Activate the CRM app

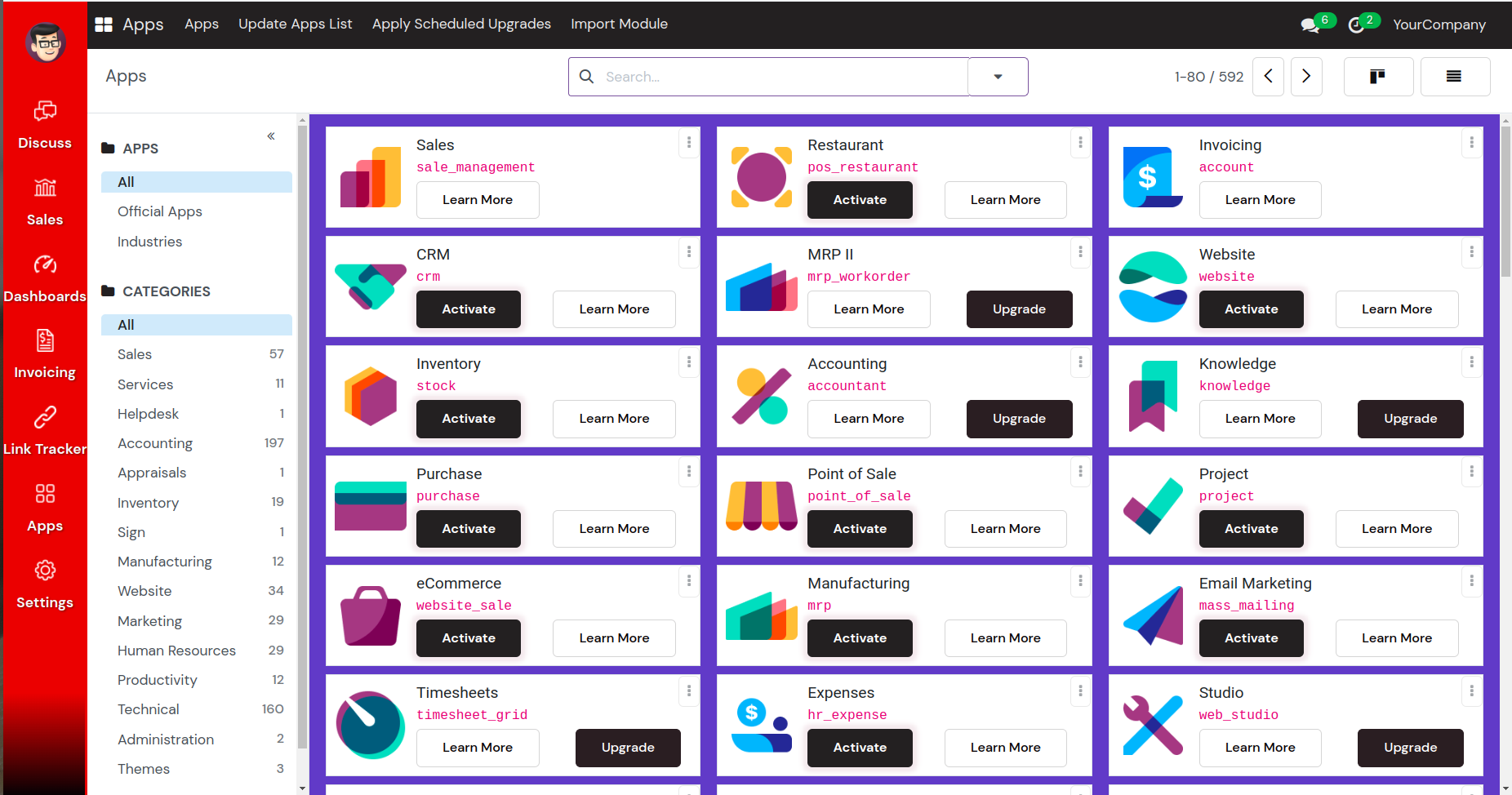(469, 309)
